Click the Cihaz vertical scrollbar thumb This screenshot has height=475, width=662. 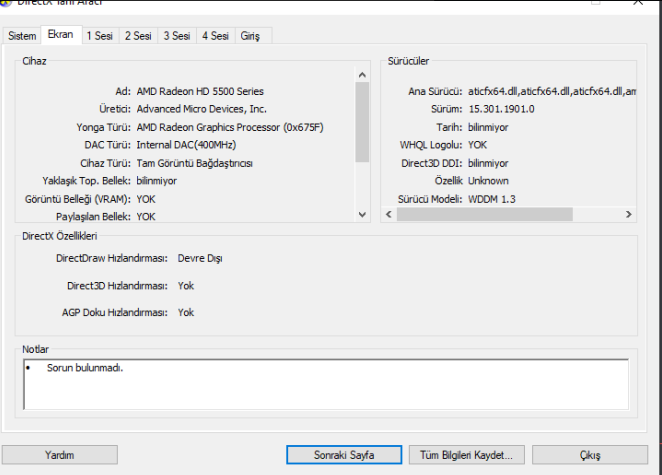click(362, 122)
